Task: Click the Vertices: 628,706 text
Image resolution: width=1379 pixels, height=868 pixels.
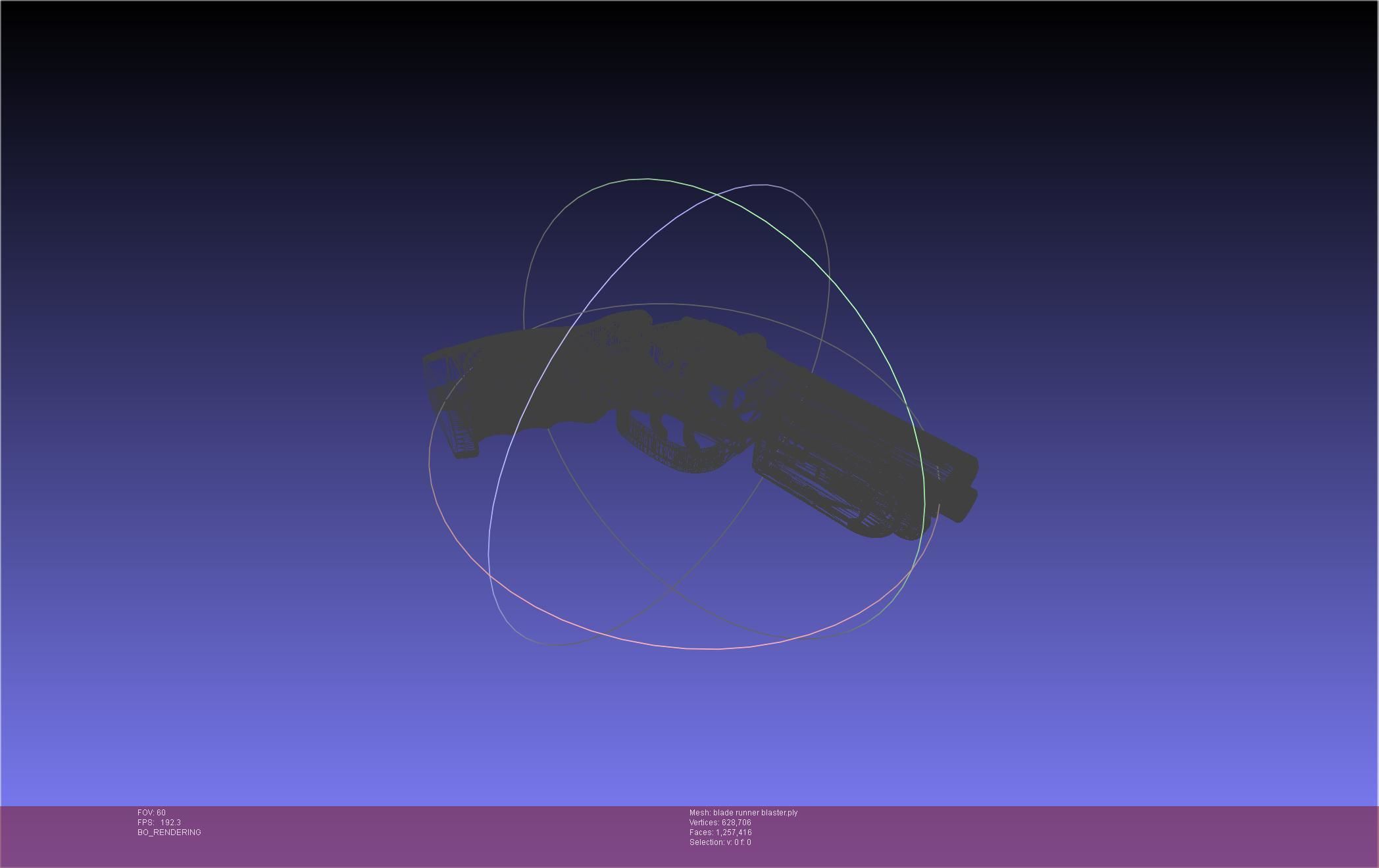Action: click(720, 823)
